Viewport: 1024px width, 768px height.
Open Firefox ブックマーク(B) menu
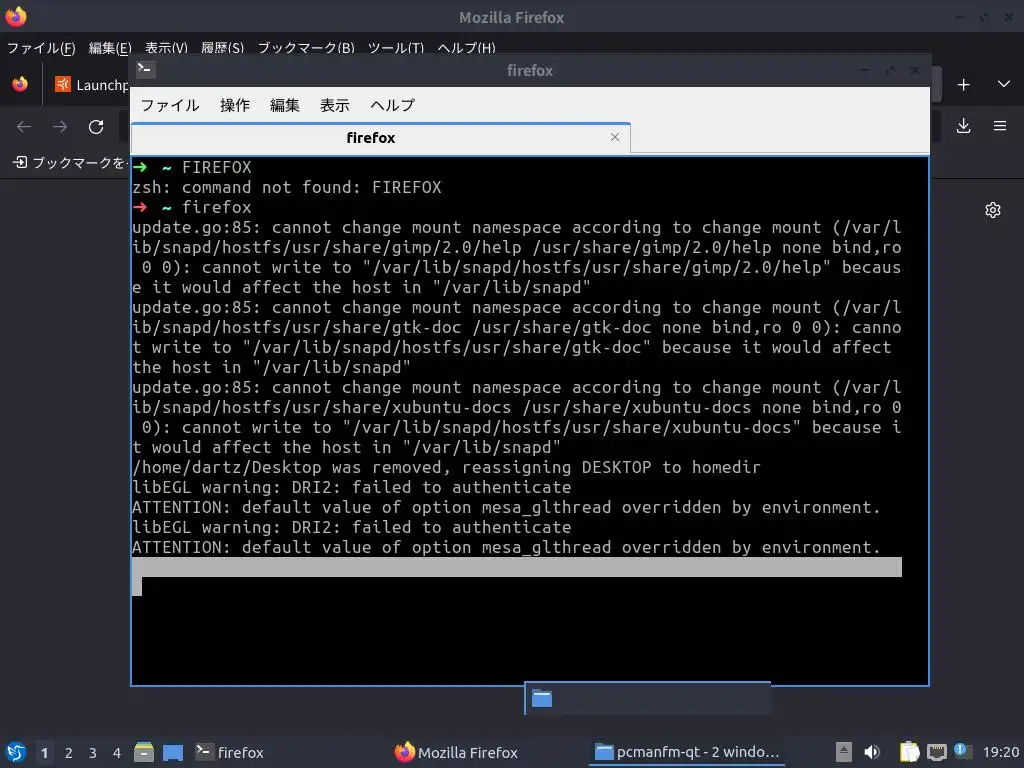coord(306,48)
